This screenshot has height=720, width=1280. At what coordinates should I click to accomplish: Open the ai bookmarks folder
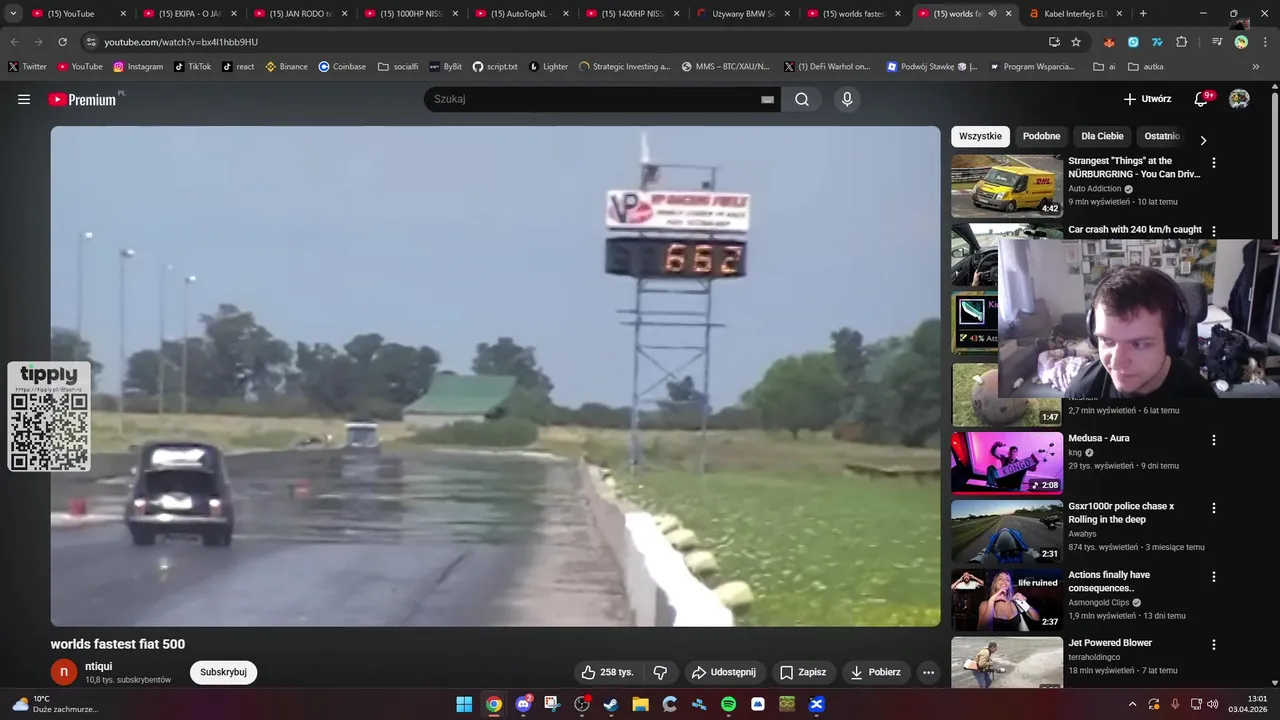click(x=1105, y=67)
